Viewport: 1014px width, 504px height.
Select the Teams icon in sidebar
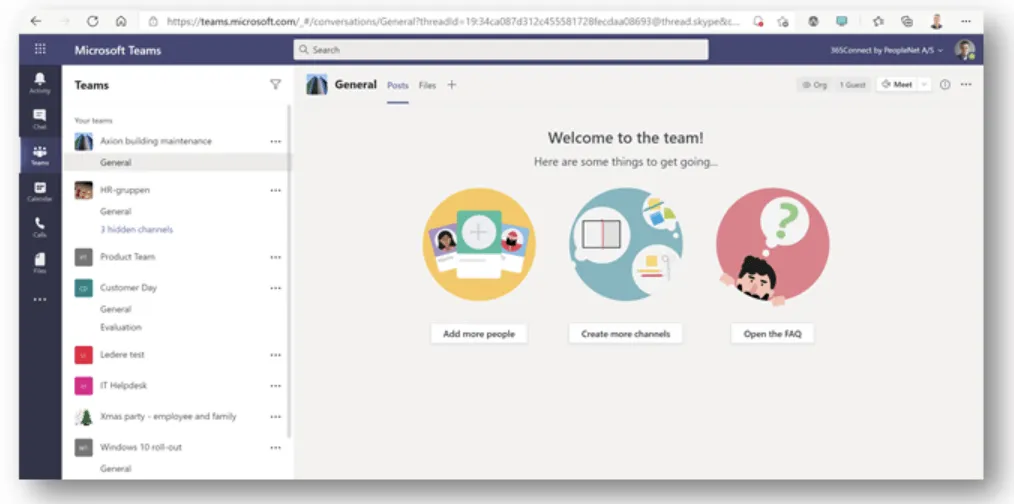coord(39,155)
